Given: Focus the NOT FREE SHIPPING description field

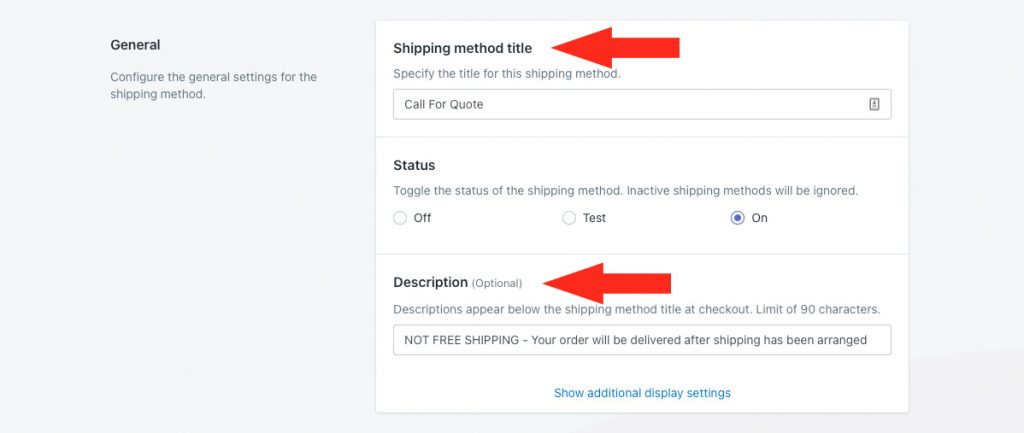Looking at the screenshot, I should pos(642,340).
